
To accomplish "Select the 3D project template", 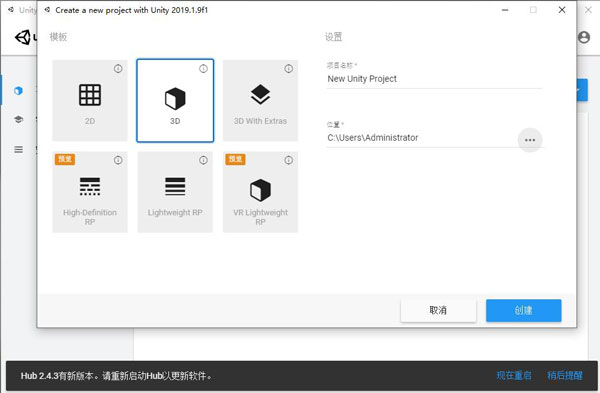I will pos(175,101).
